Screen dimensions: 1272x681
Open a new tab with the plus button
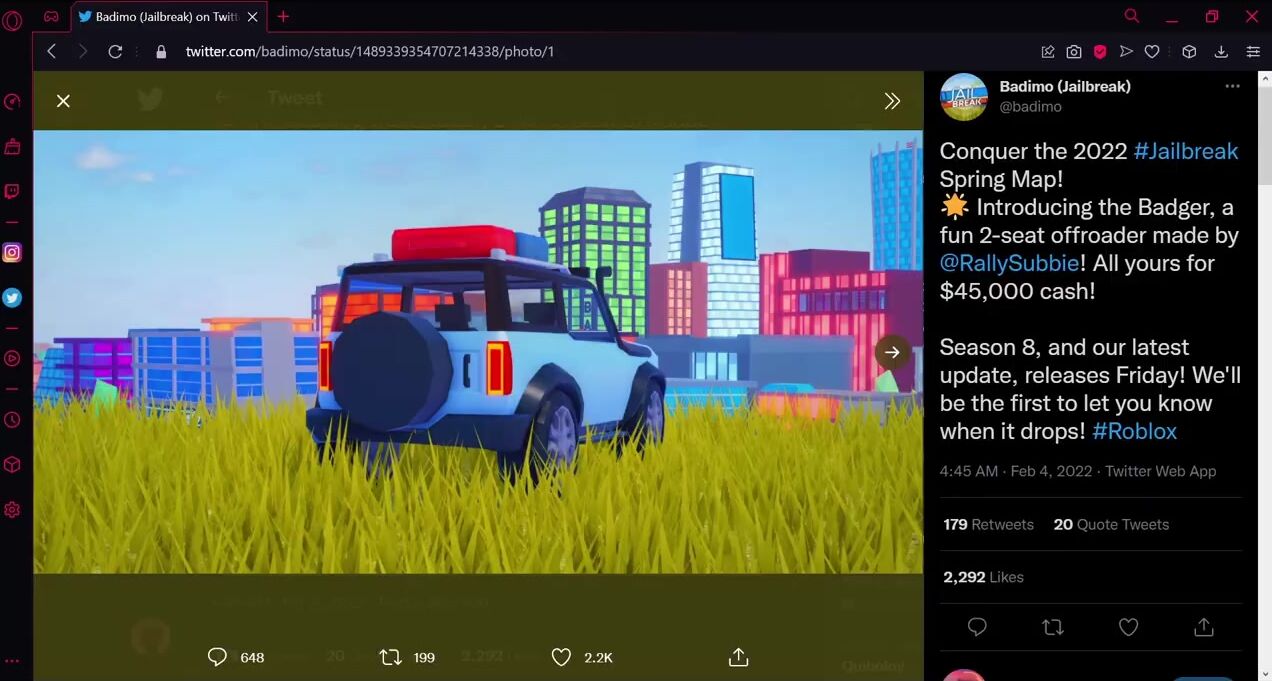point(283,17)
